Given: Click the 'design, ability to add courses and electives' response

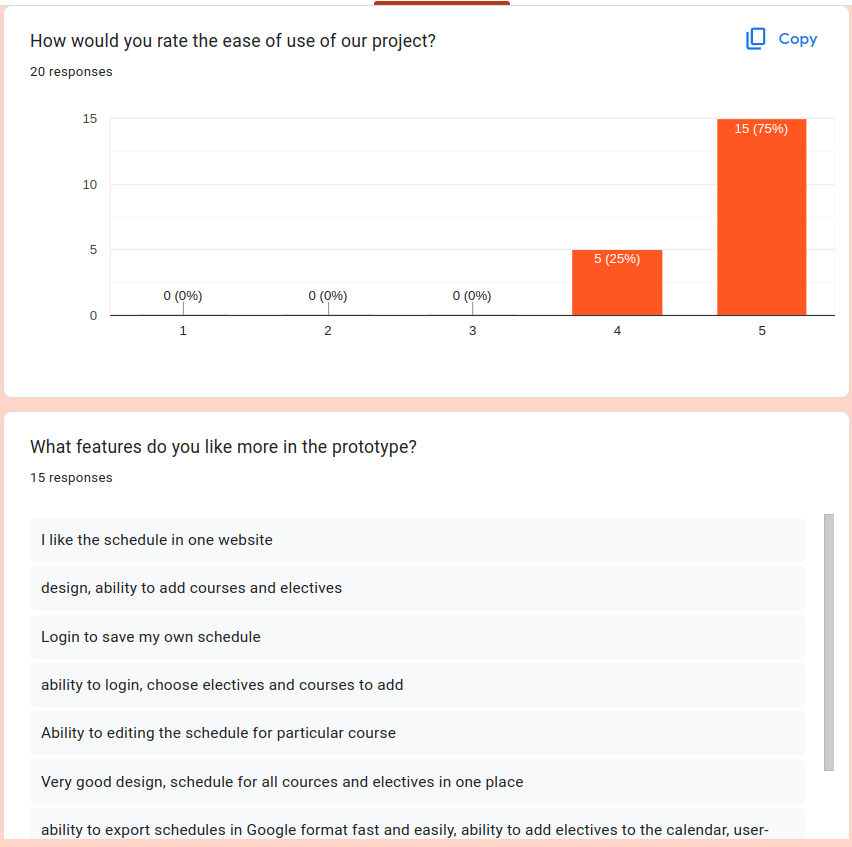Looking at the screenshot, I should [191, 588].
